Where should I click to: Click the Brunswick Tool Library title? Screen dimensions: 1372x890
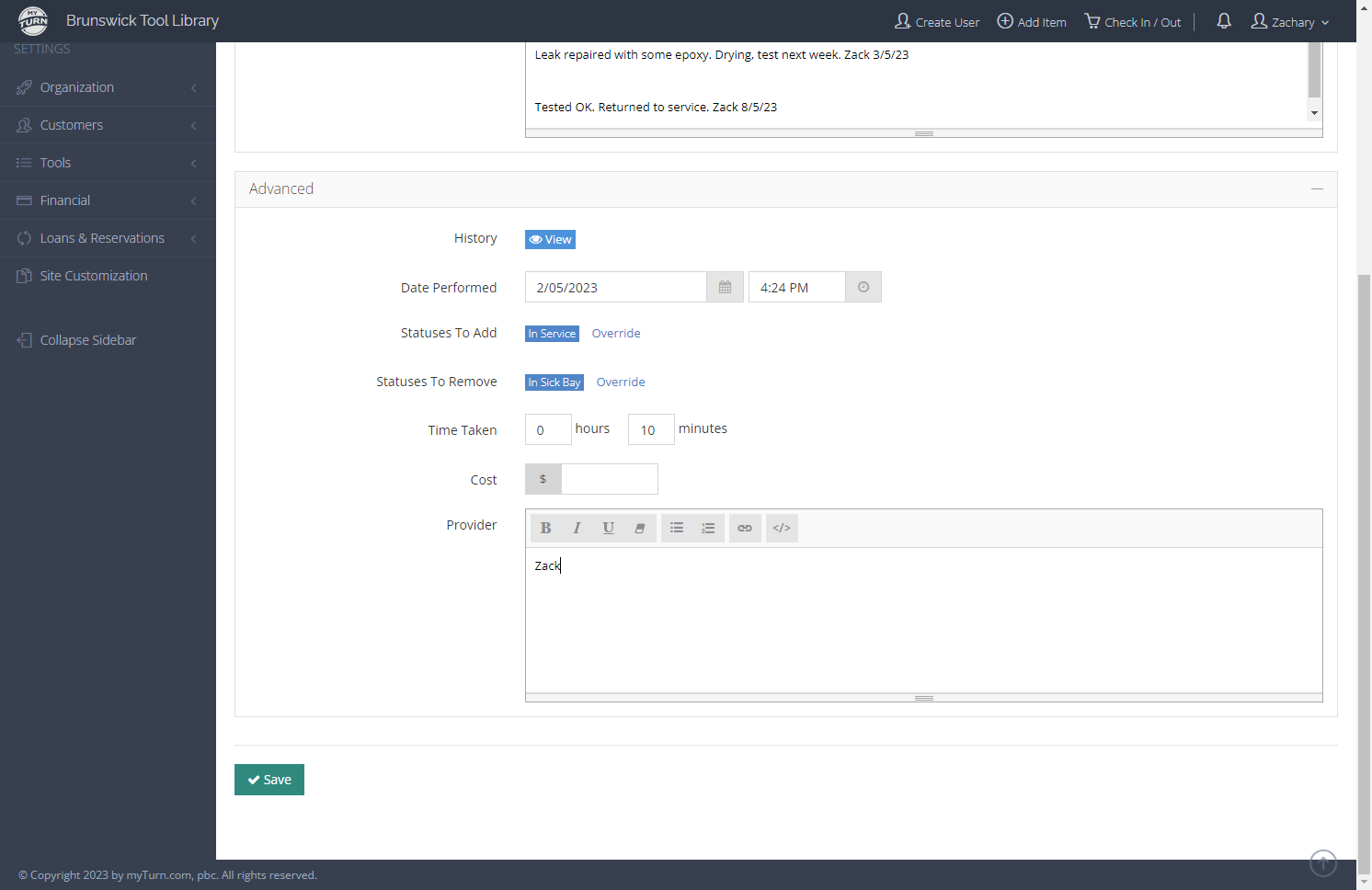coord(143,20)
